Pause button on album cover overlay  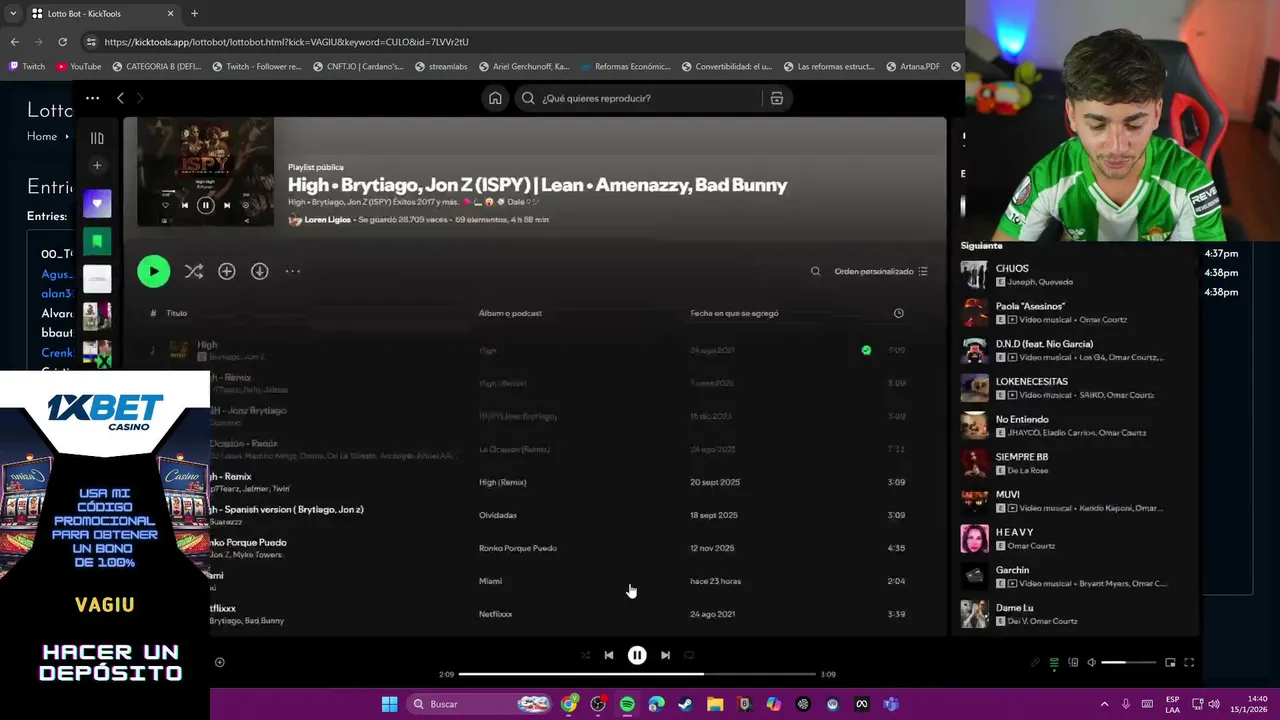click(205, 205)
